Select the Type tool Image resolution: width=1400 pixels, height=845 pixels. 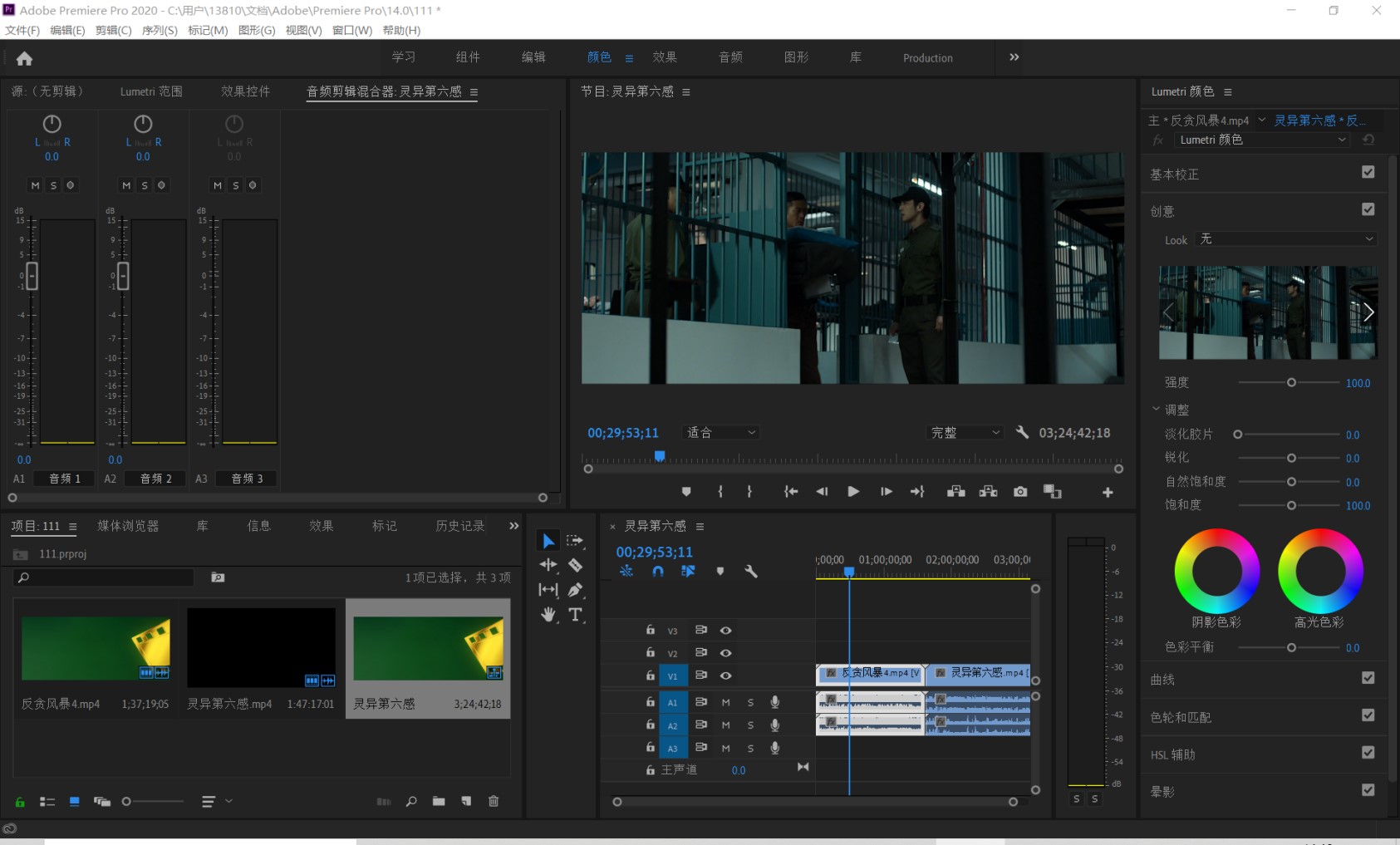click(x=575, y=615)
